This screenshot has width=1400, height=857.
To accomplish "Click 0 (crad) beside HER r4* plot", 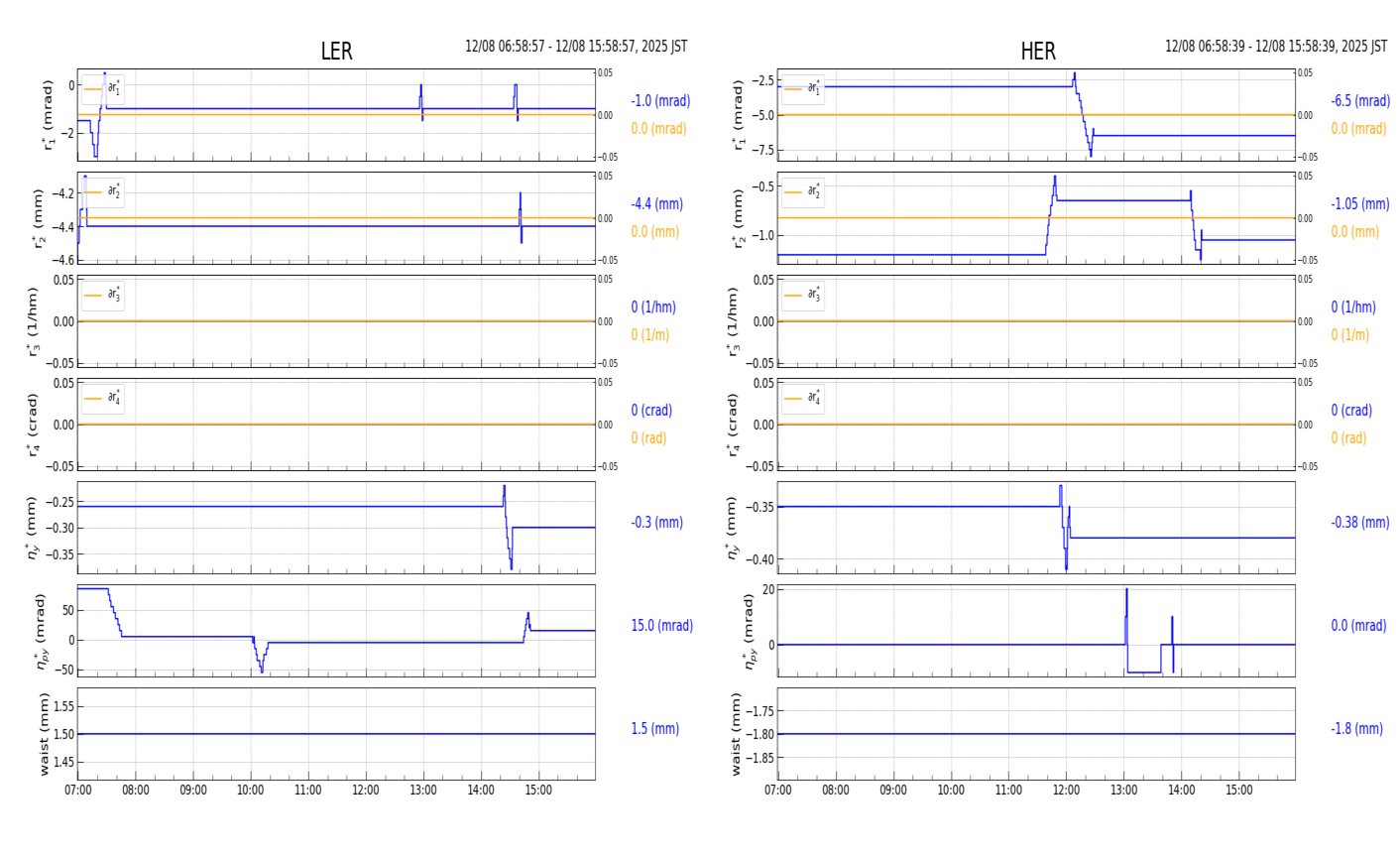I will (x=1351, y=411).
